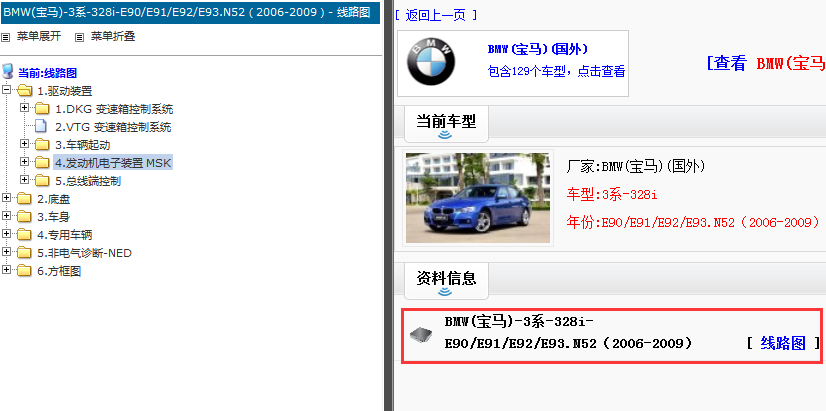The width and height of the screenshot is (826, 411).
Task: Select 当前:线路图 root label
Action: 47,73
